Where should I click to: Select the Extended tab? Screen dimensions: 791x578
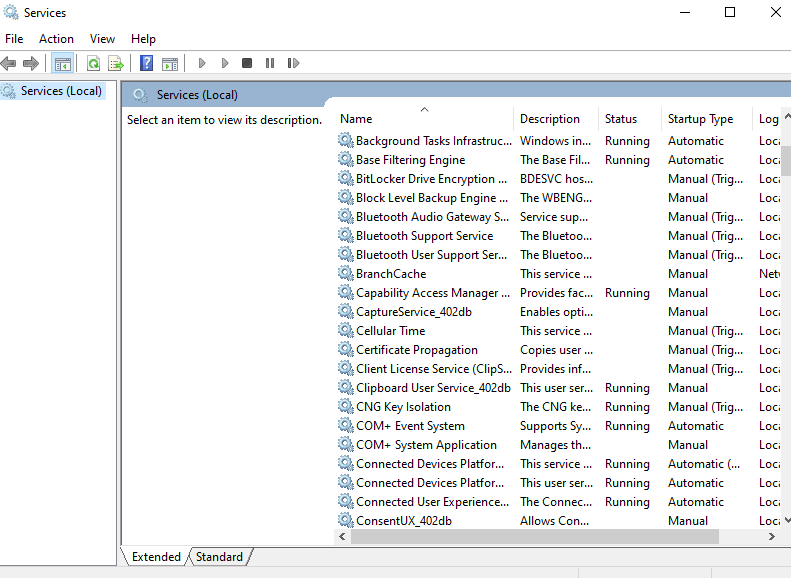click(156, 557)
